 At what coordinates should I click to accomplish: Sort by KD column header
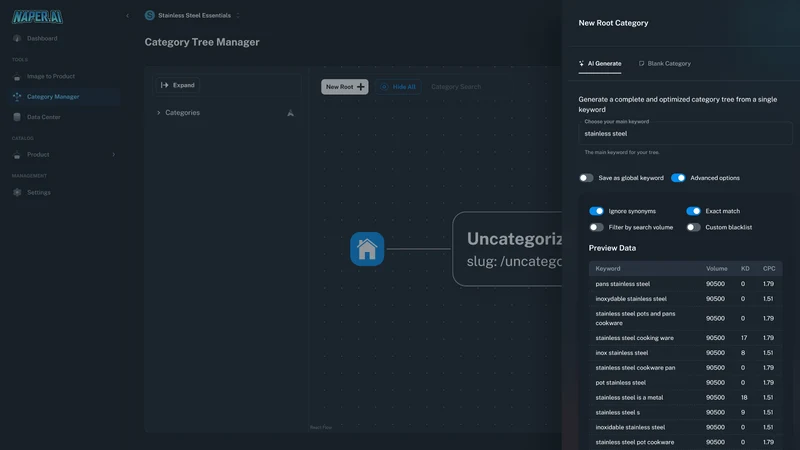(745, 268)
